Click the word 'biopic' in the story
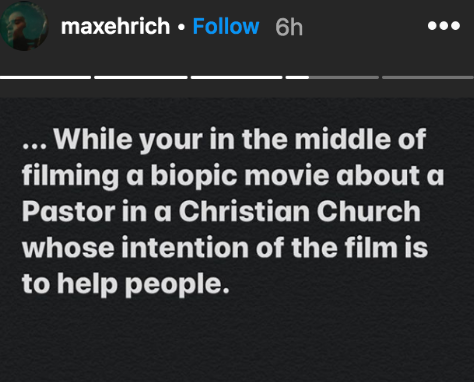The height and width of the screenshot is (382, 474). [194, 176]
